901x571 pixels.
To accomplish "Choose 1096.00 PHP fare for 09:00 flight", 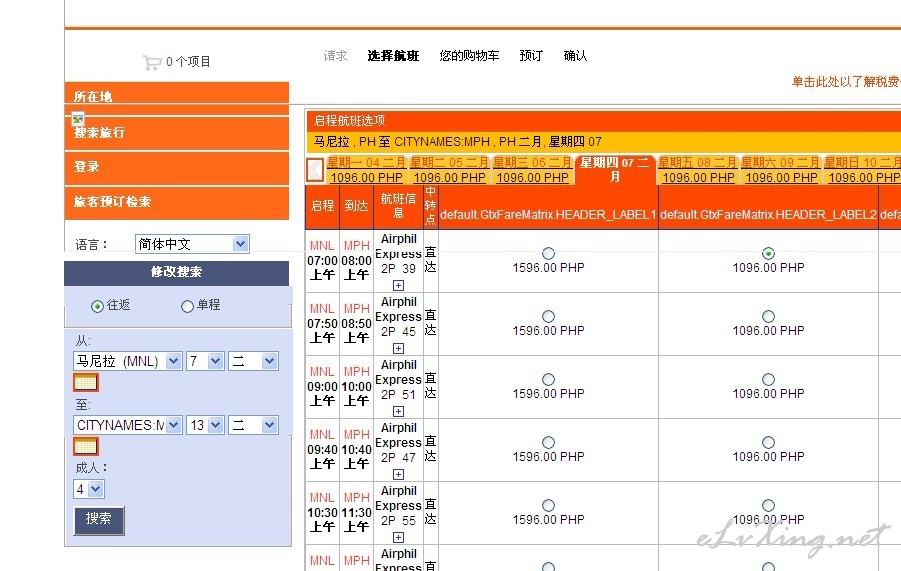I will tap(768, 380).
